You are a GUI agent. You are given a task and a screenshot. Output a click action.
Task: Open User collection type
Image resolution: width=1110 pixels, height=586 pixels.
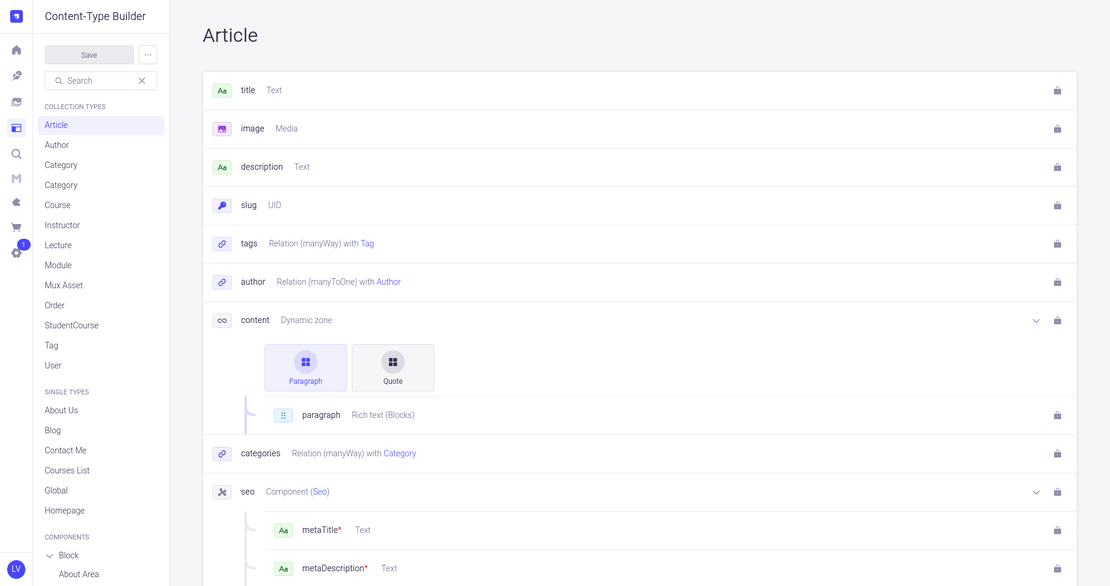pos(53,366)
